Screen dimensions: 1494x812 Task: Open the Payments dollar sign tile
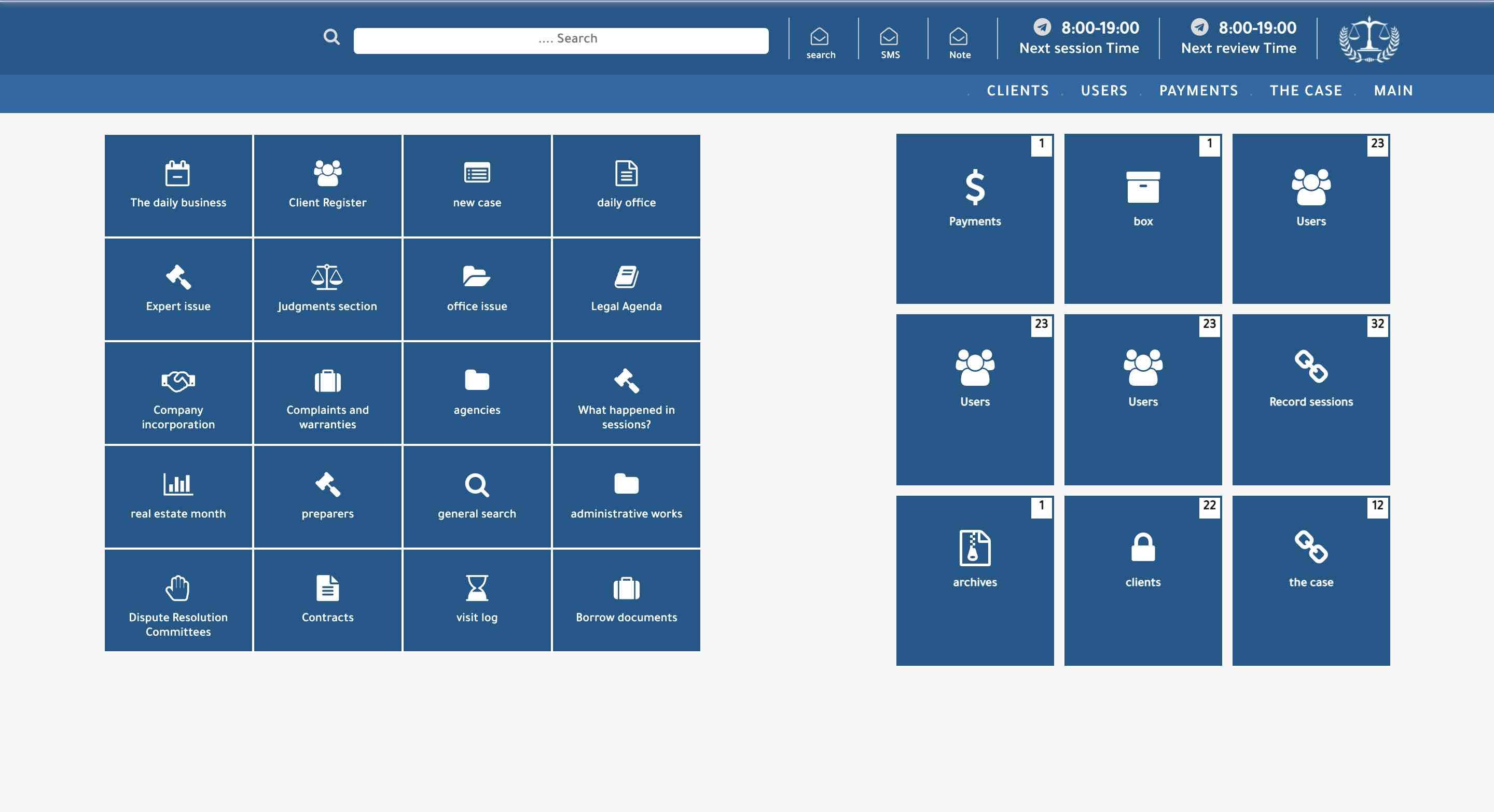click(x=974, y=218)
